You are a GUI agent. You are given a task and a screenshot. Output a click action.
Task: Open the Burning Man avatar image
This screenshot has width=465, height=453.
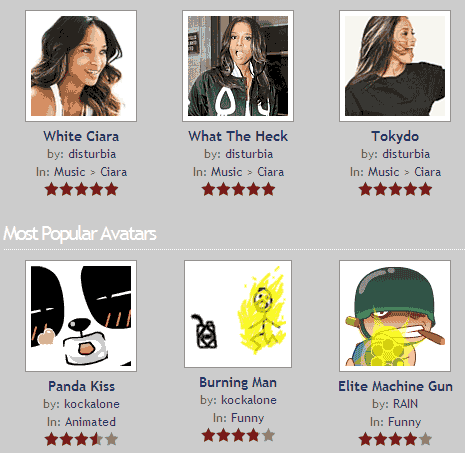pyautogui.click(x=238, y=314)
